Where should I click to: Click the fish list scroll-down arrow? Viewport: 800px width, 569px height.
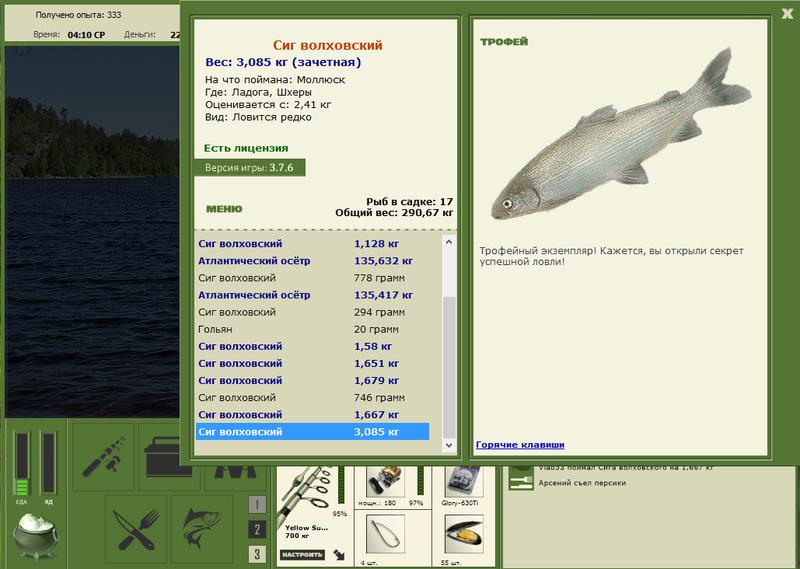pyautogui.click(x=449, y=445)
